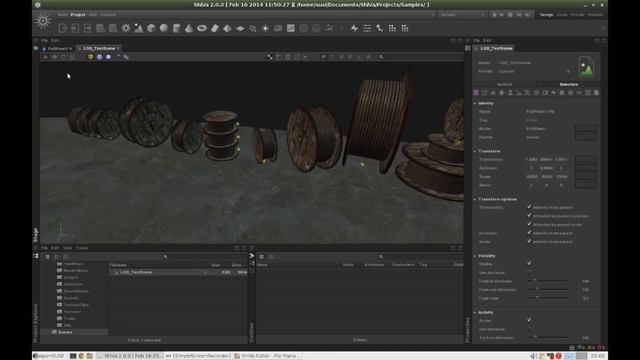The image size is (640, 360).
Task: Create a cylinder primitive from toolbar
Action: (x=177, y=28)
